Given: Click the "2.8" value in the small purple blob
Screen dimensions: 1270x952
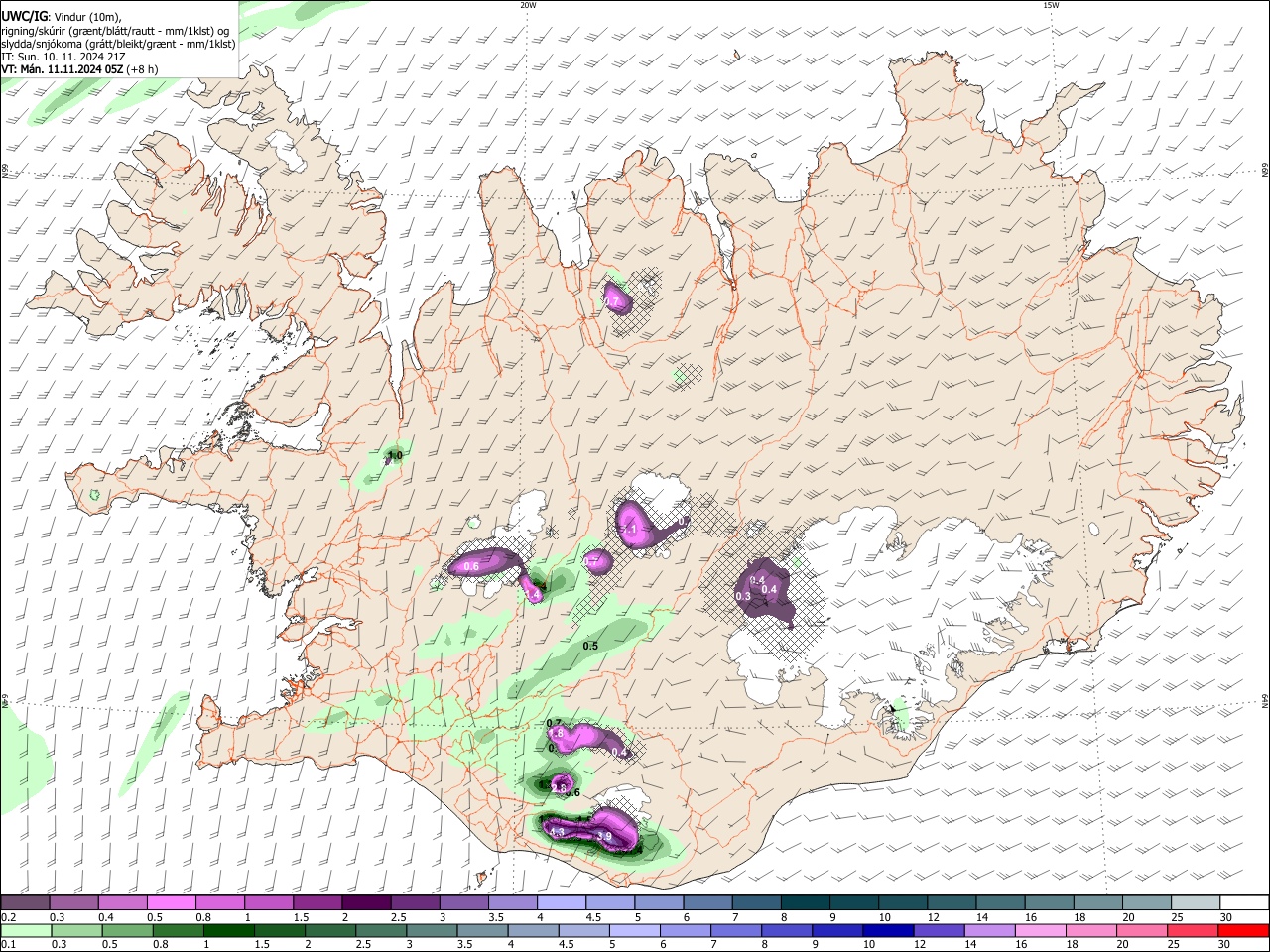Looking at the screenshot, I should [x=558, y=789].
